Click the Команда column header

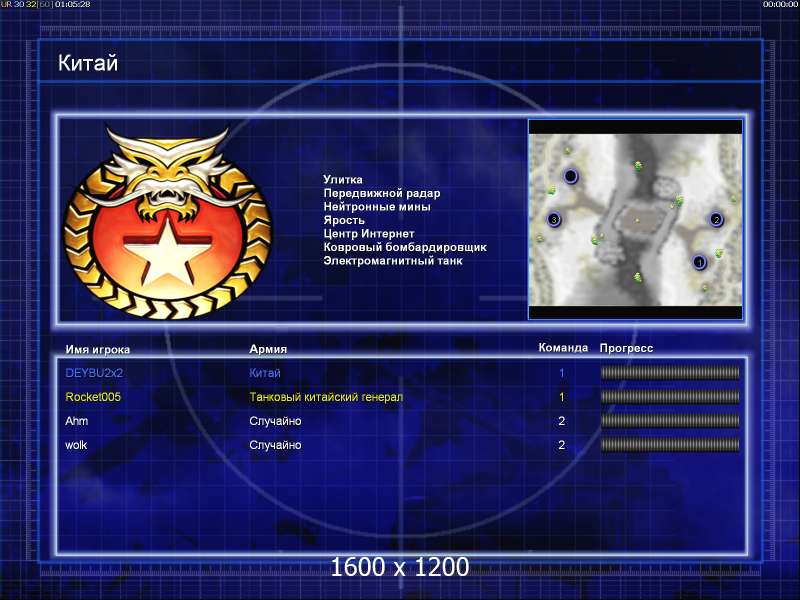pyautogui.click(x=563, y=348)
